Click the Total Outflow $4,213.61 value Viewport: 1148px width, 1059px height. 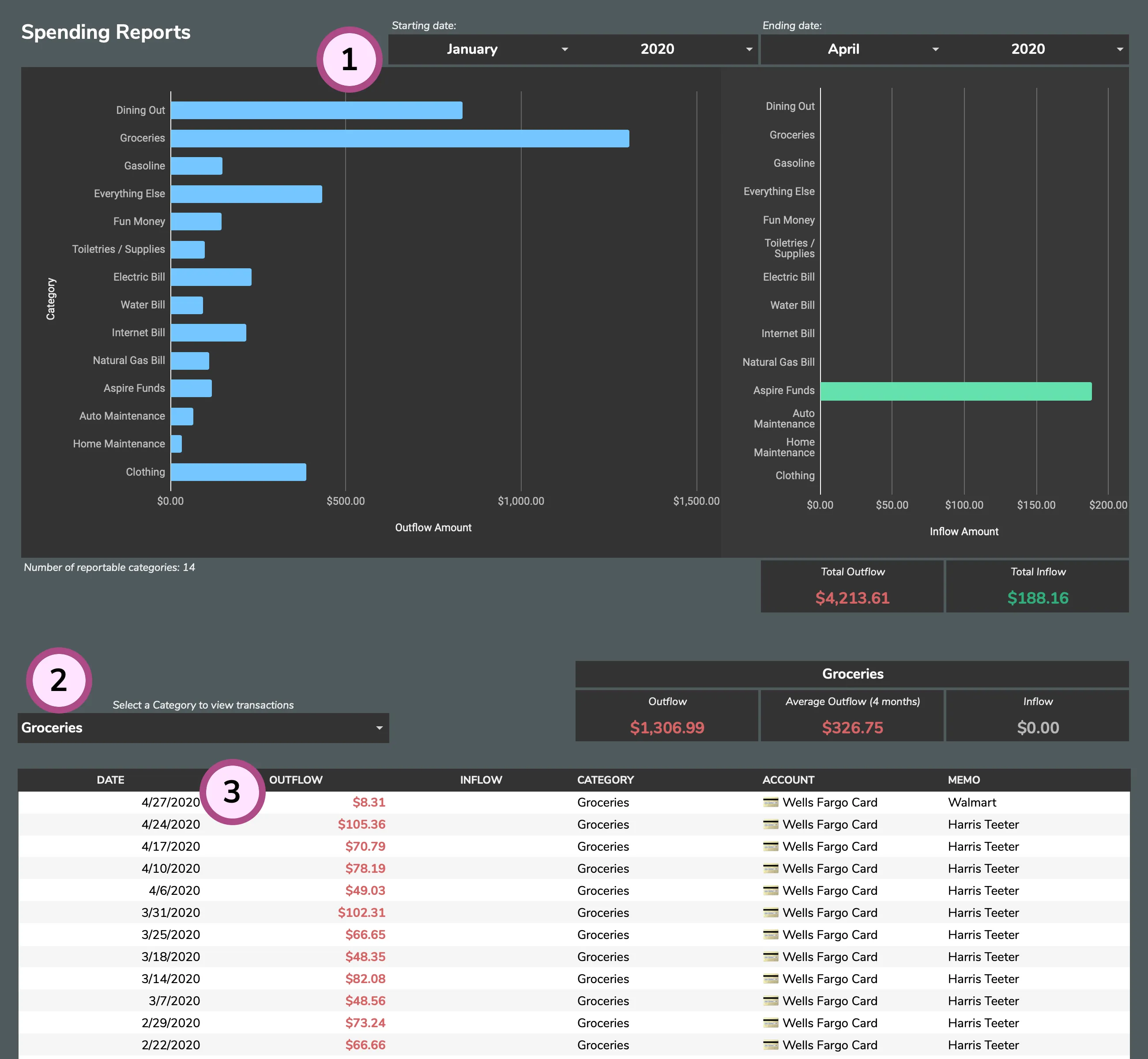(852, 598)
